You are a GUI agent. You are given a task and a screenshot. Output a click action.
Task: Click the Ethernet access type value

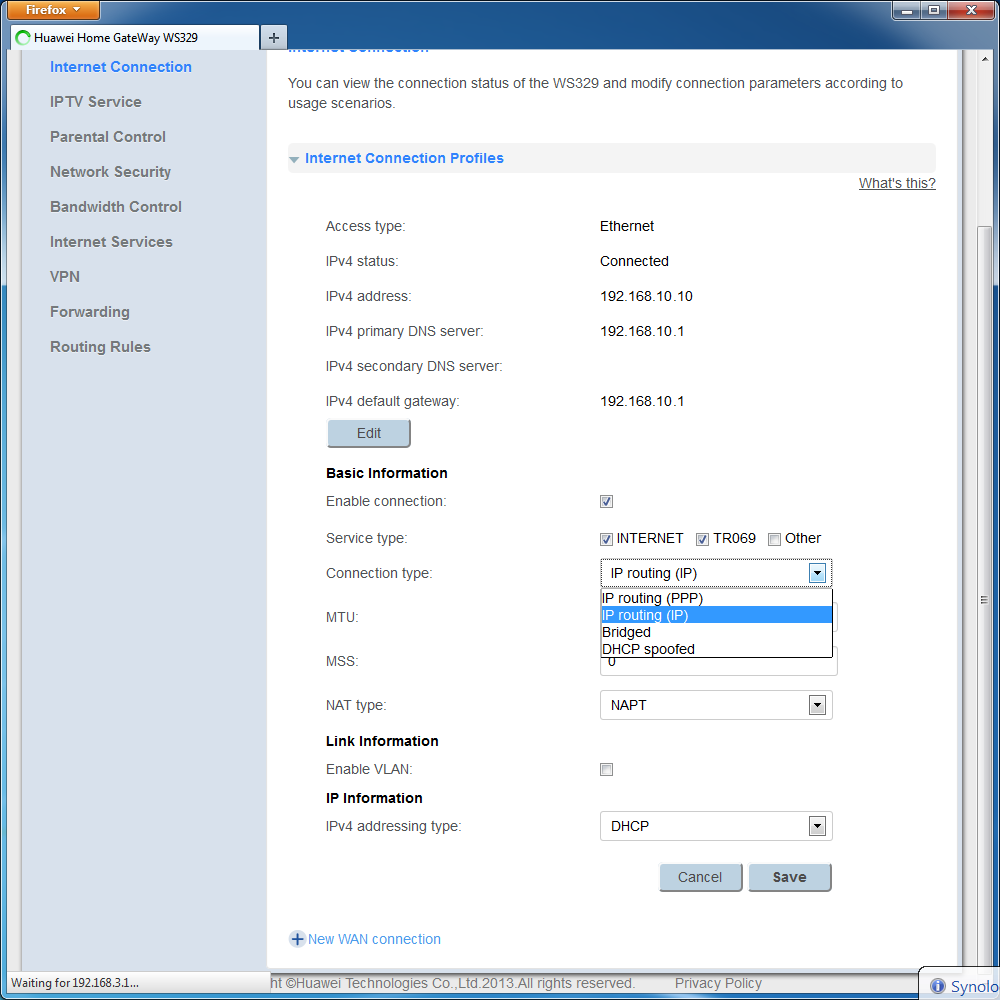coord(627,226)
